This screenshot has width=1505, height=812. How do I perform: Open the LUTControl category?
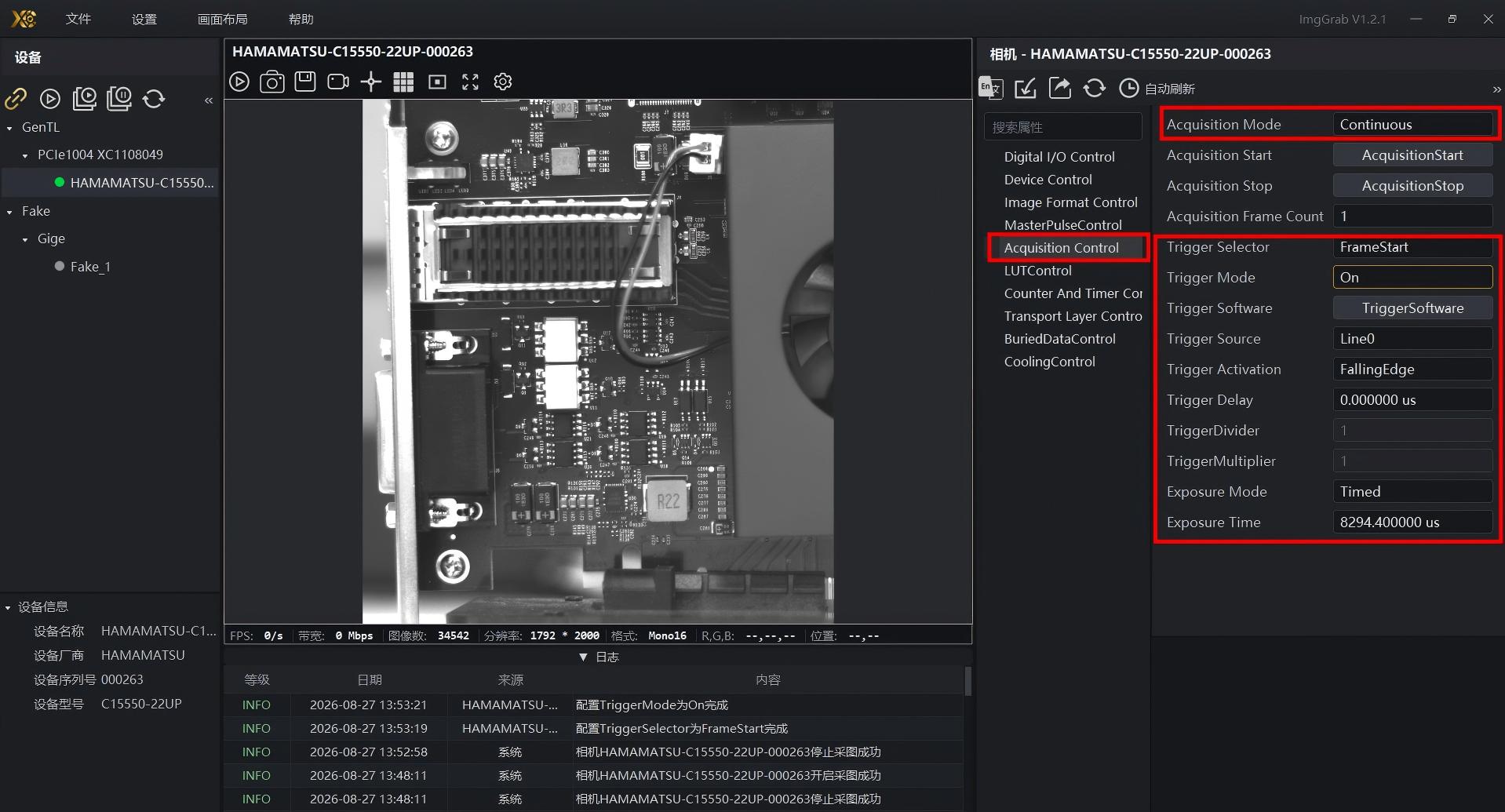click(1037, 271)
